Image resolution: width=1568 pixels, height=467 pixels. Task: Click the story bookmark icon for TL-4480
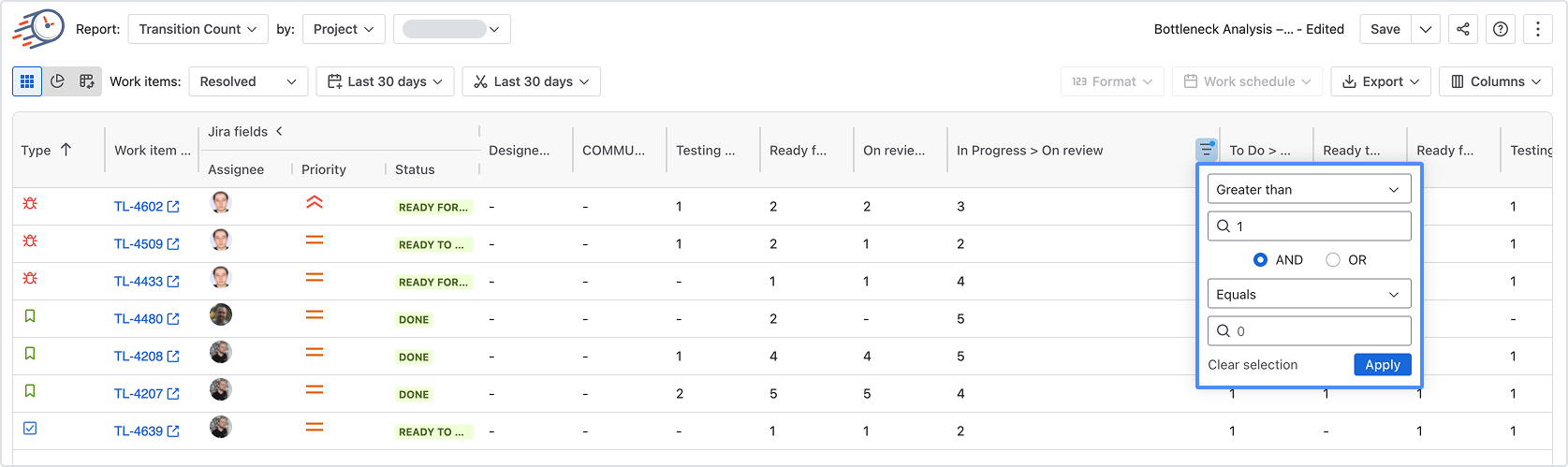pos(30,316)
